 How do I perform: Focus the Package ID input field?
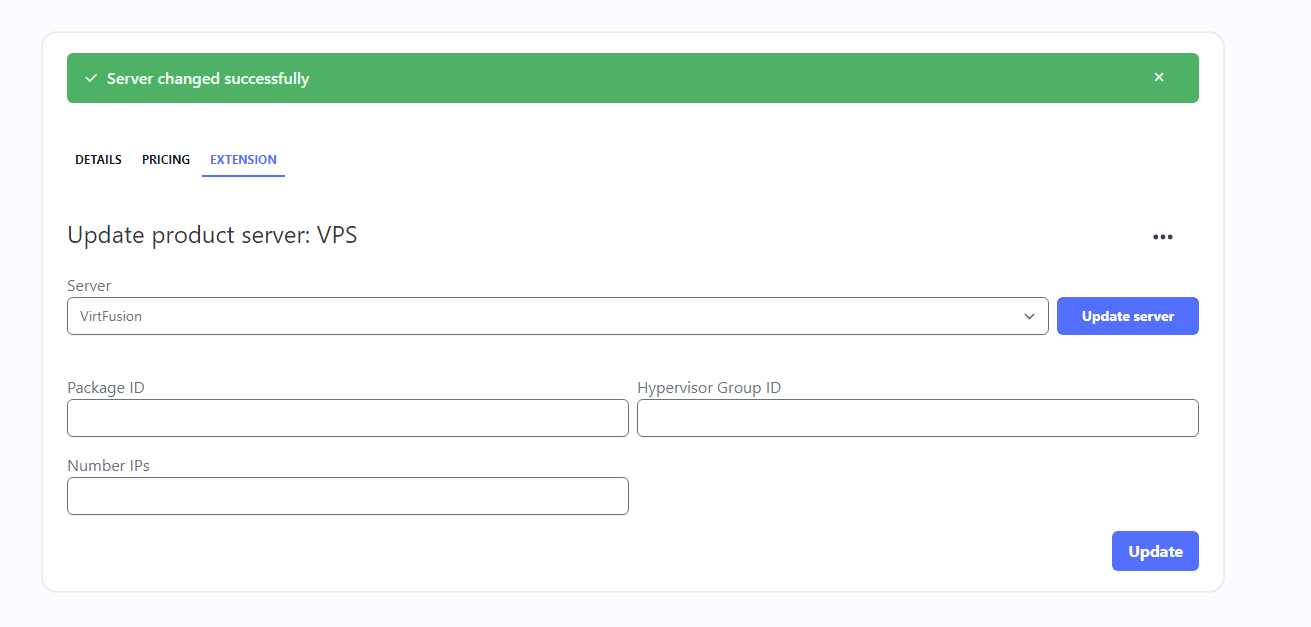(x=347, y=418)
